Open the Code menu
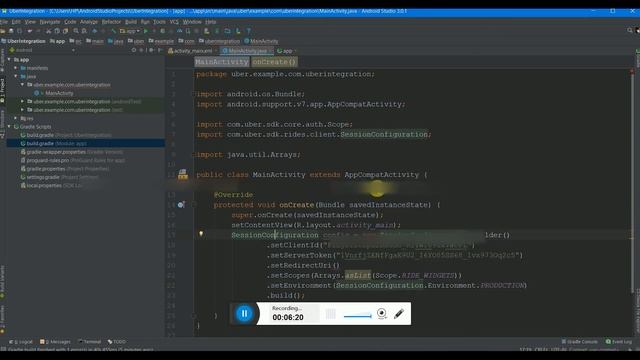This screenshot has height=360, width=640. tap(70, 22)
